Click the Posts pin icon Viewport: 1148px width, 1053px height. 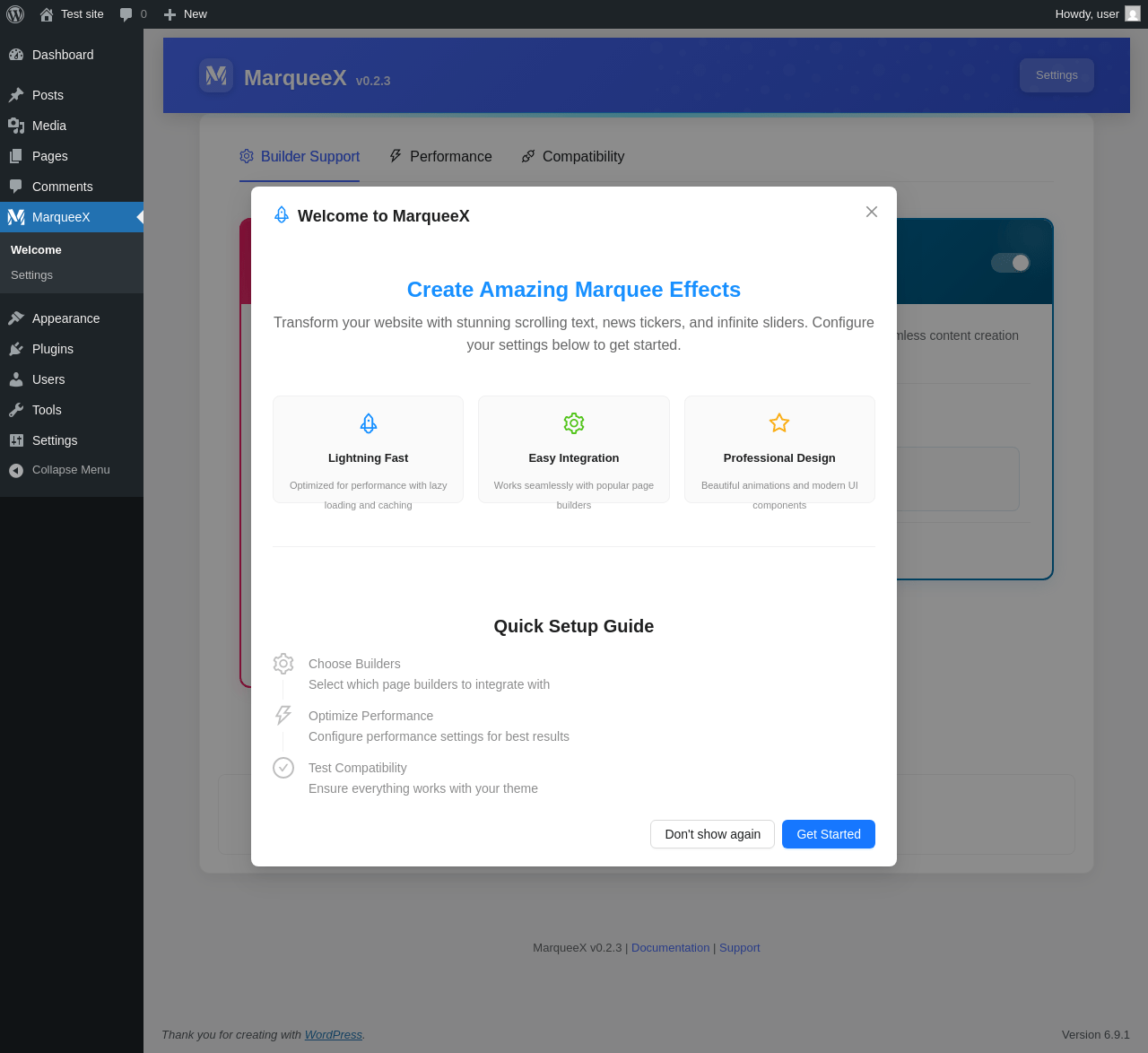16,95
